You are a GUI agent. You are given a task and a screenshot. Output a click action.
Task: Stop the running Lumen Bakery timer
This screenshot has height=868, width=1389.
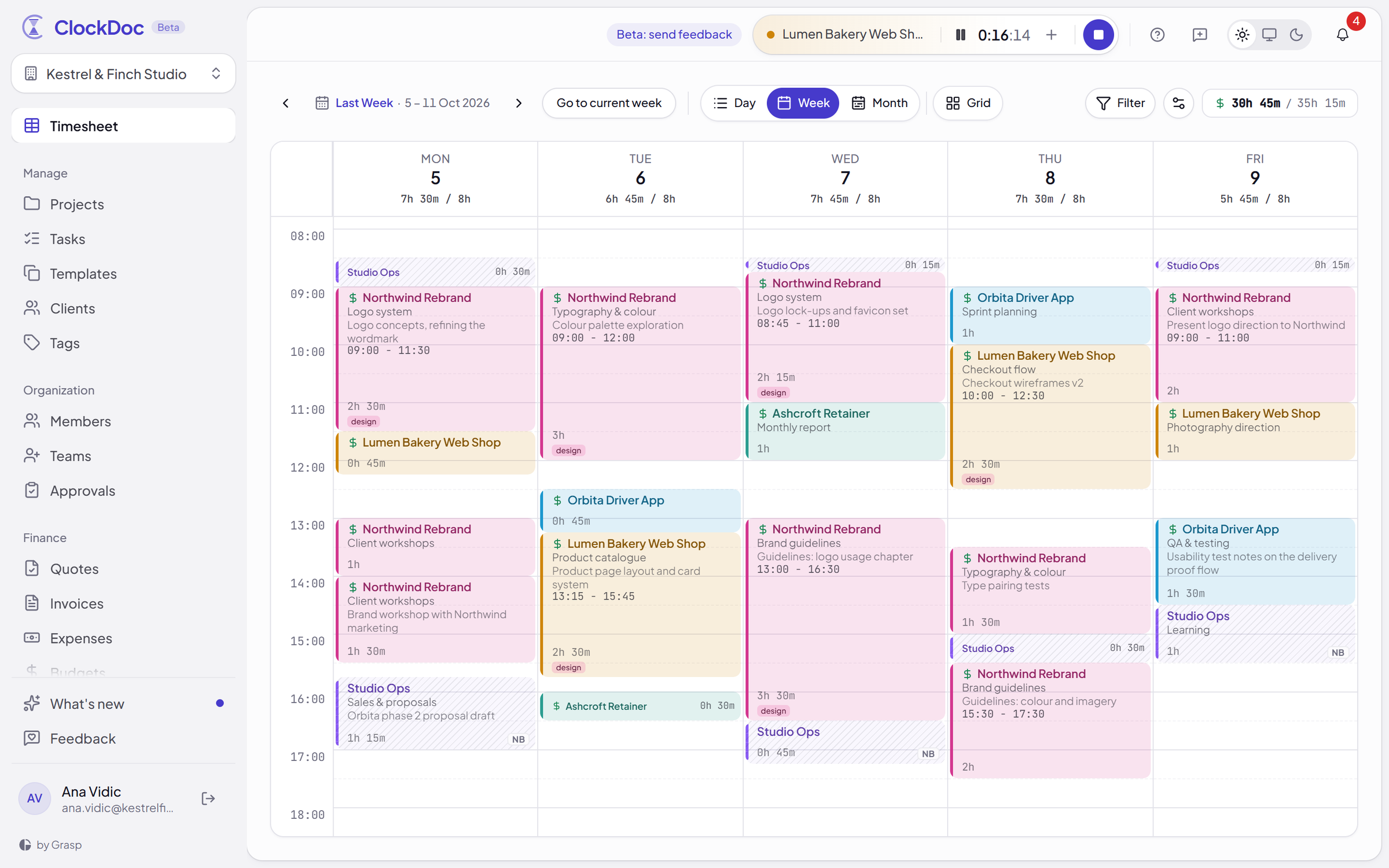coord(1098,35)
